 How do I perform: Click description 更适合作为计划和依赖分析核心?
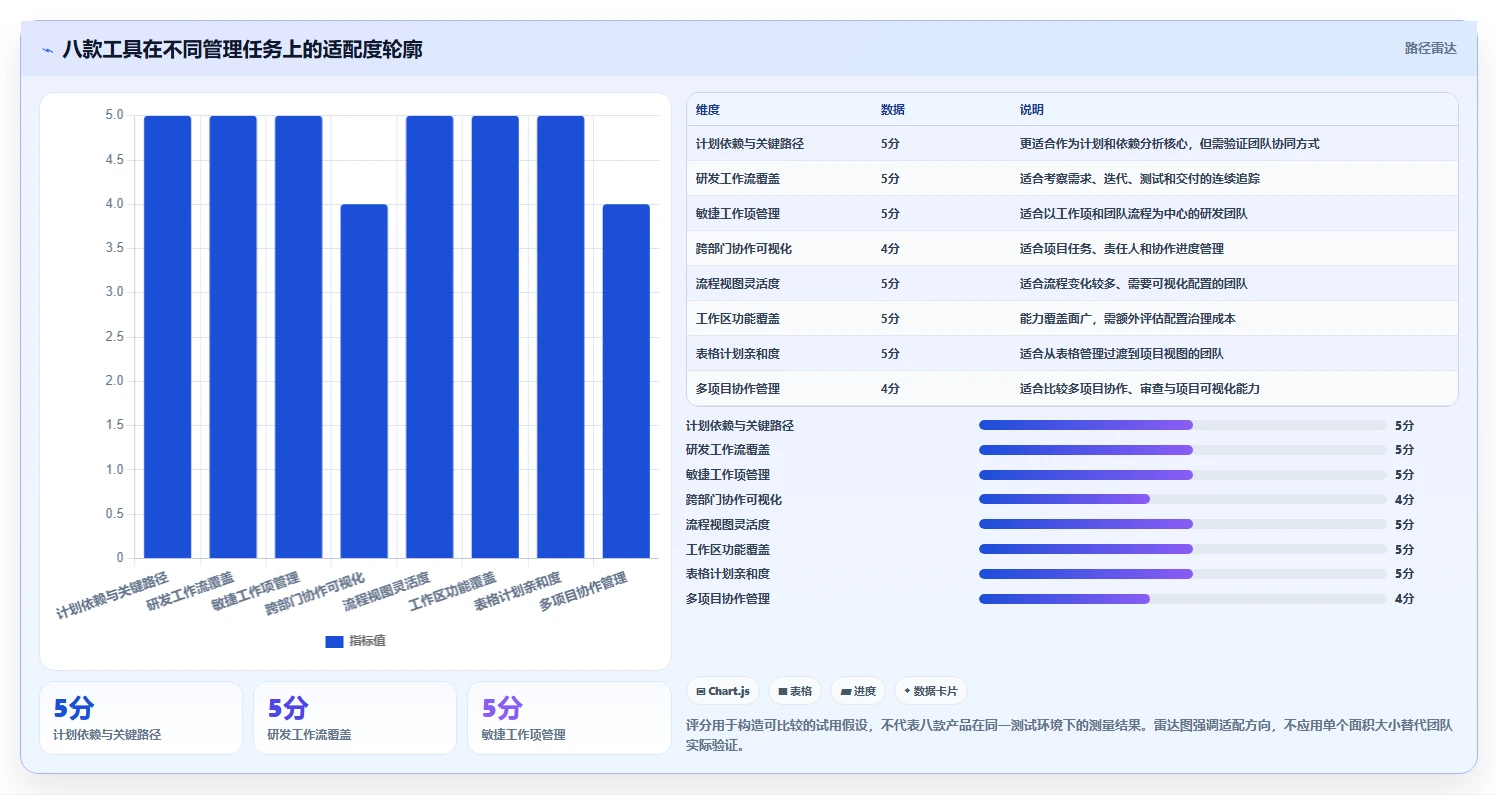click(1170, 144)
